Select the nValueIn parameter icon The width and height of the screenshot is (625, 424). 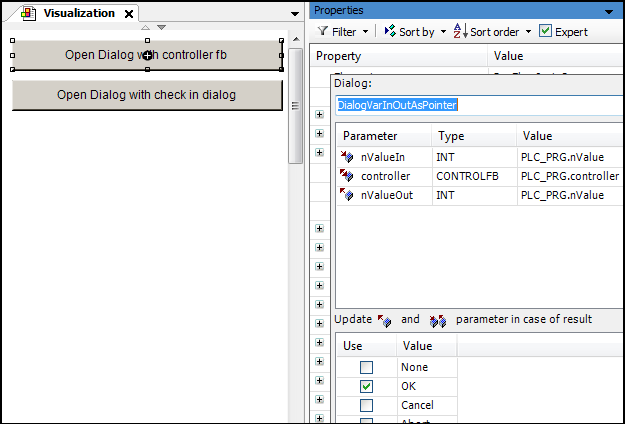347,157
